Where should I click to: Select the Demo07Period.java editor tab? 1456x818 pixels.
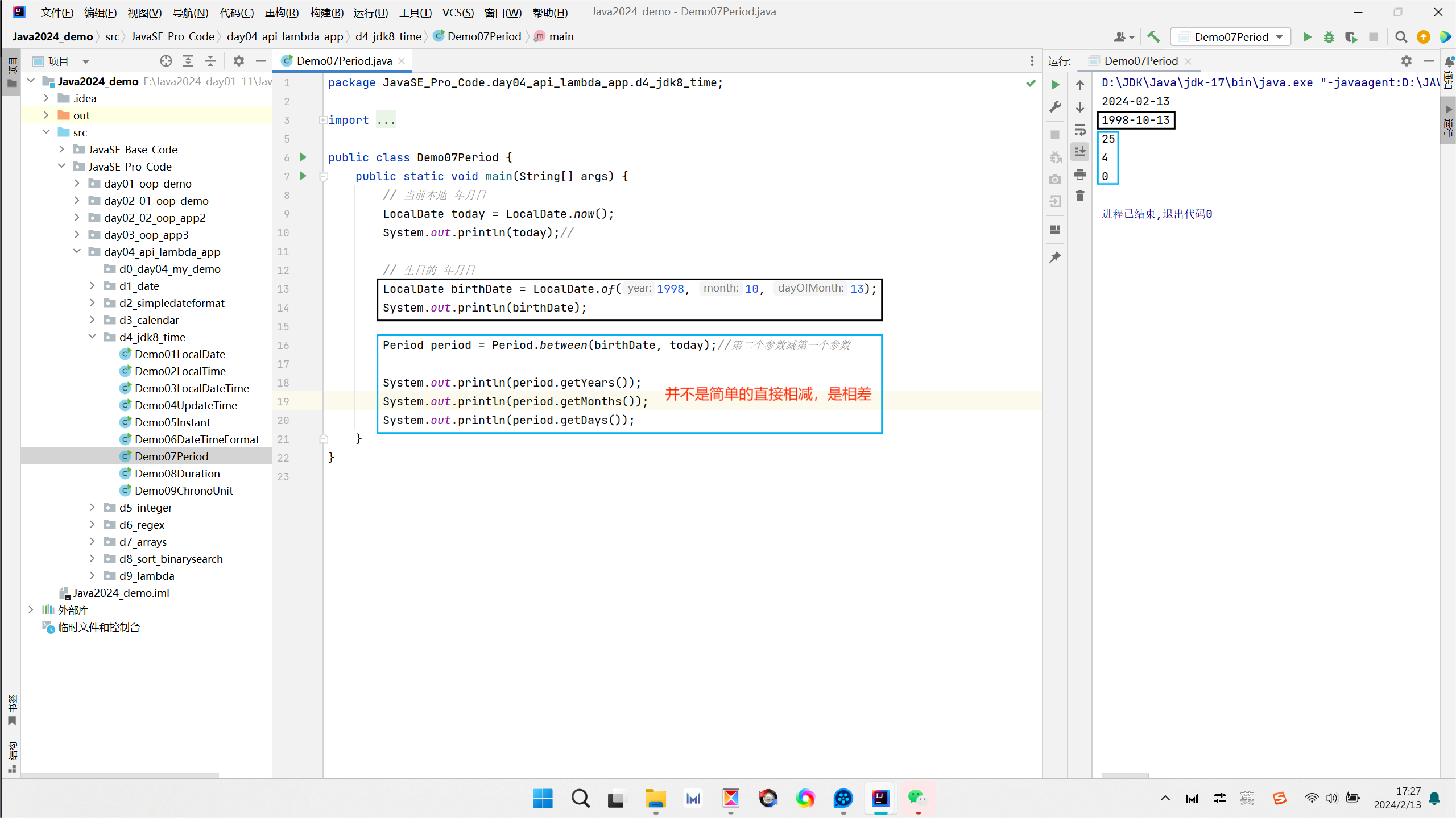[344, 61]
